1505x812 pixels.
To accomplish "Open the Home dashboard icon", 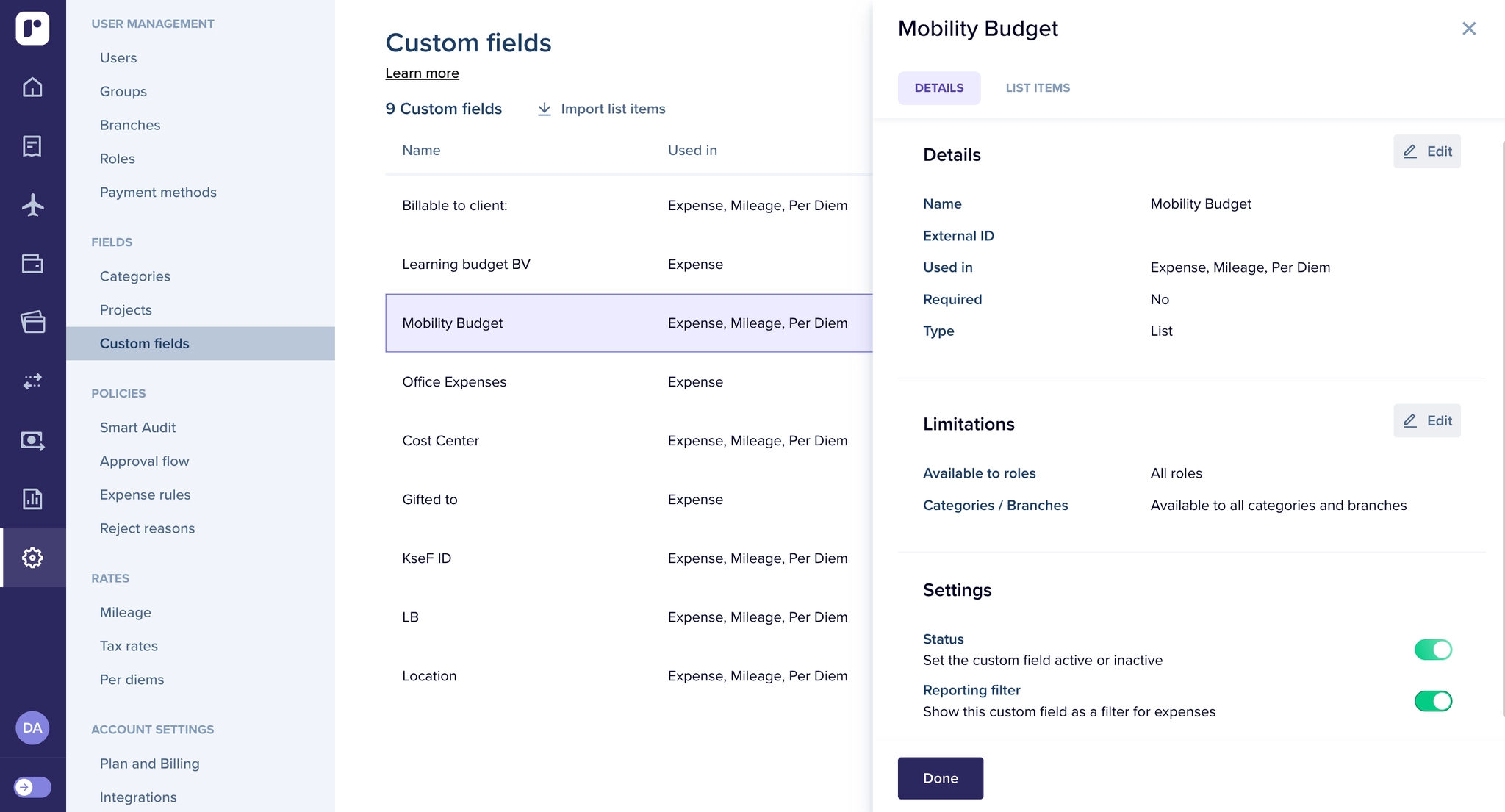I will coord(32,87).
